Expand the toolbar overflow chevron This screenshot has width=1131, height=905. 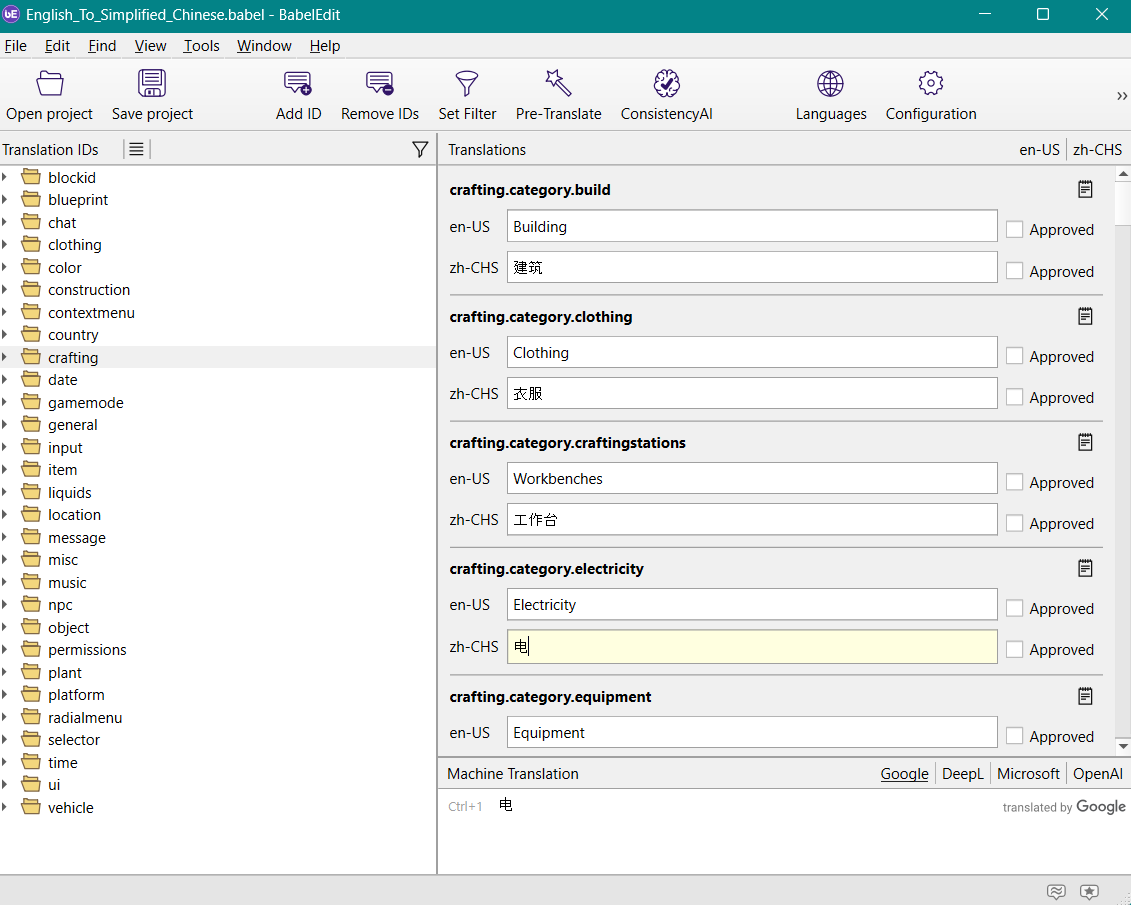1121,96
